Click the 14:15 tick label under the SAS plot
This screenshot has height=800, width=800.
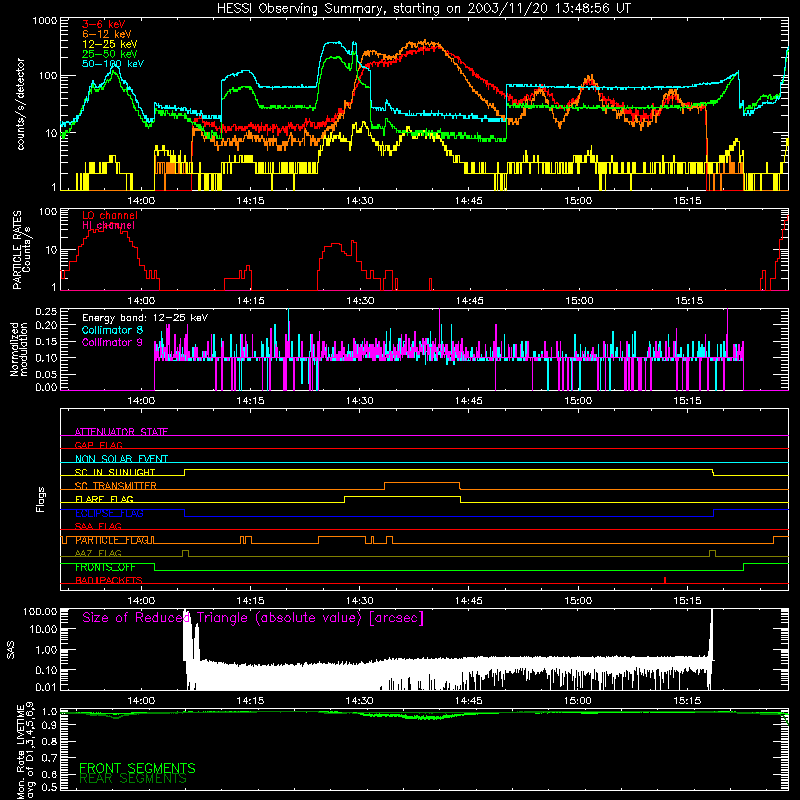(251, 701)
